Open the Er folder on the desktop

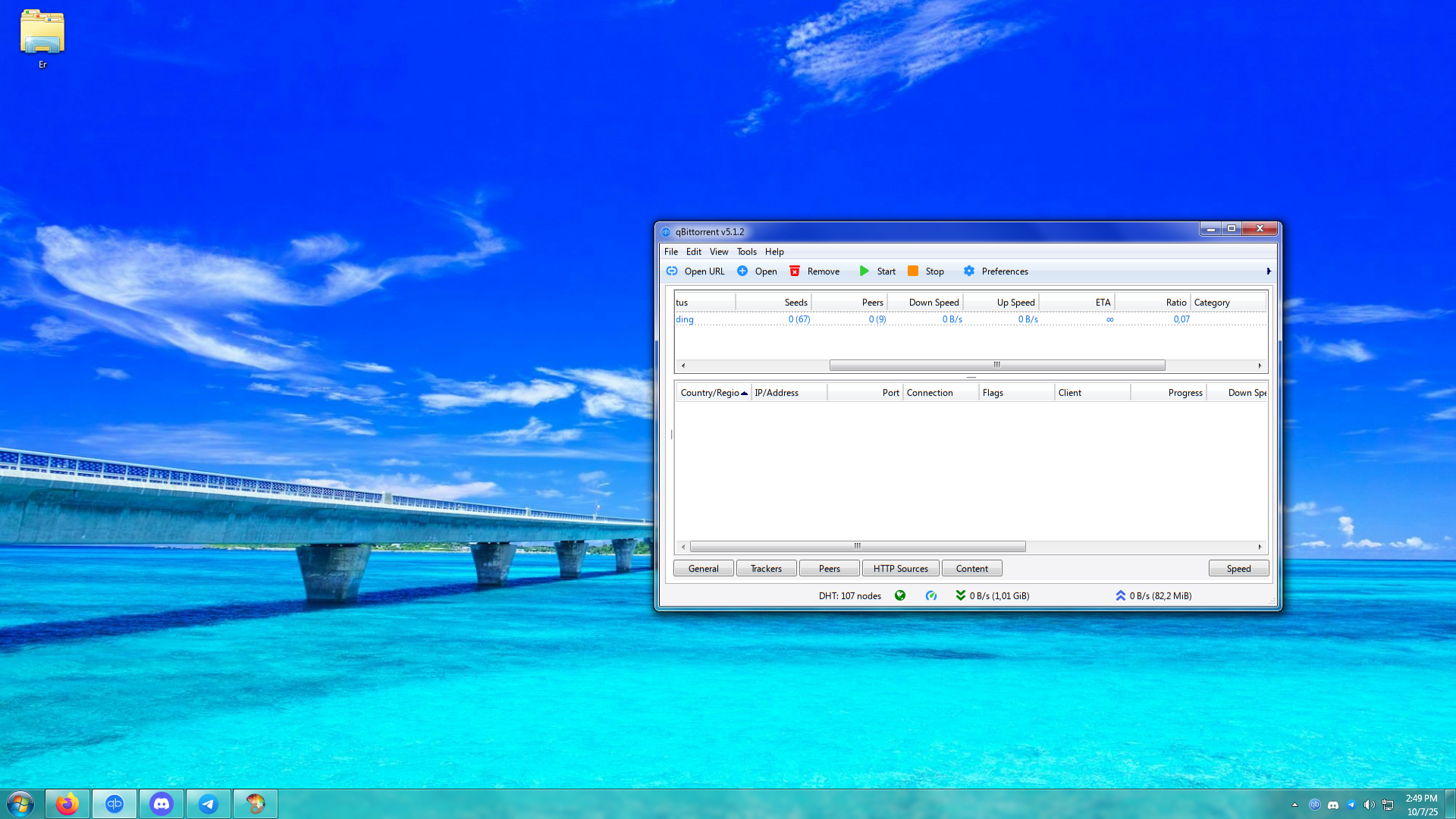[x=42, y=39]
